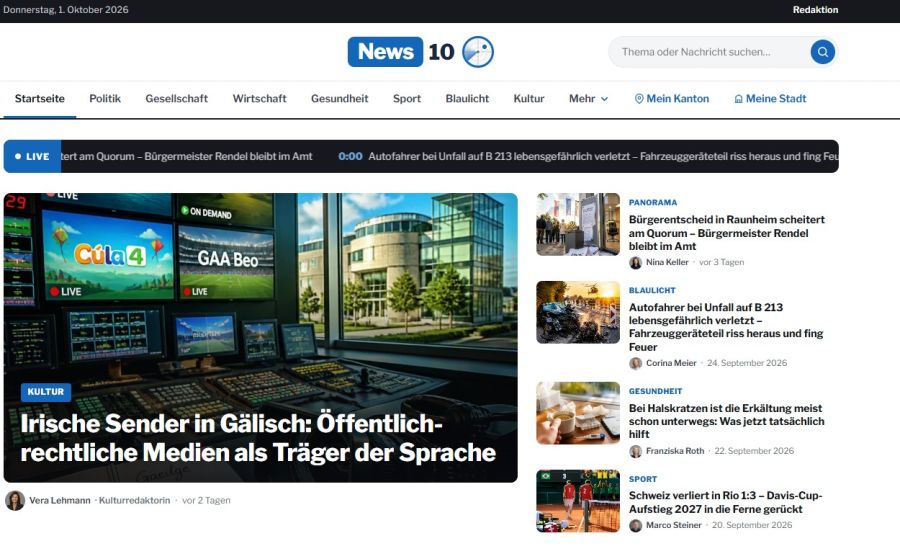Click the KULTUR badge on featured article
The image size is (900, 559).
click(x=46, y=392)
